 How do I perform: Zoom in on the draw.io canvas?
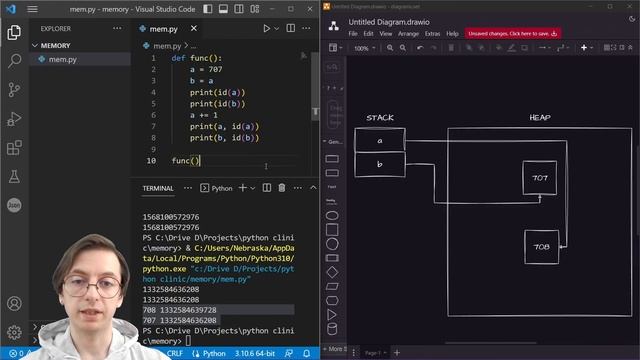coord(390,48)
